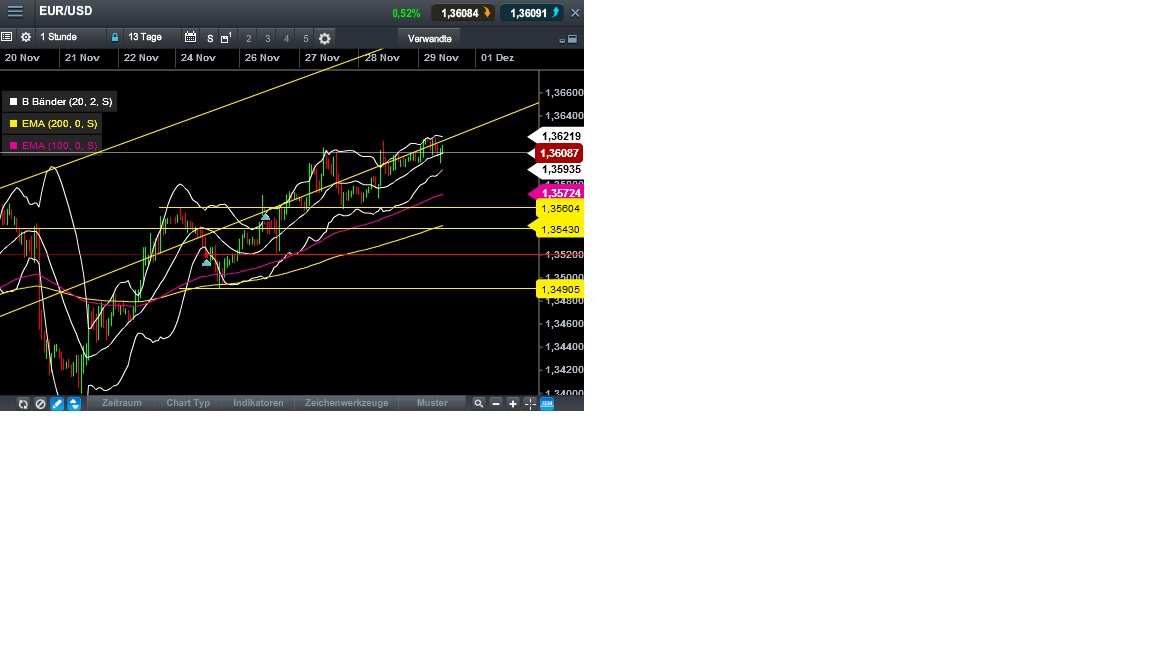The image size is (1152, 648).
Task: Click the refresh chart icon
Action: pyautogui.click(x=22, y=403)
